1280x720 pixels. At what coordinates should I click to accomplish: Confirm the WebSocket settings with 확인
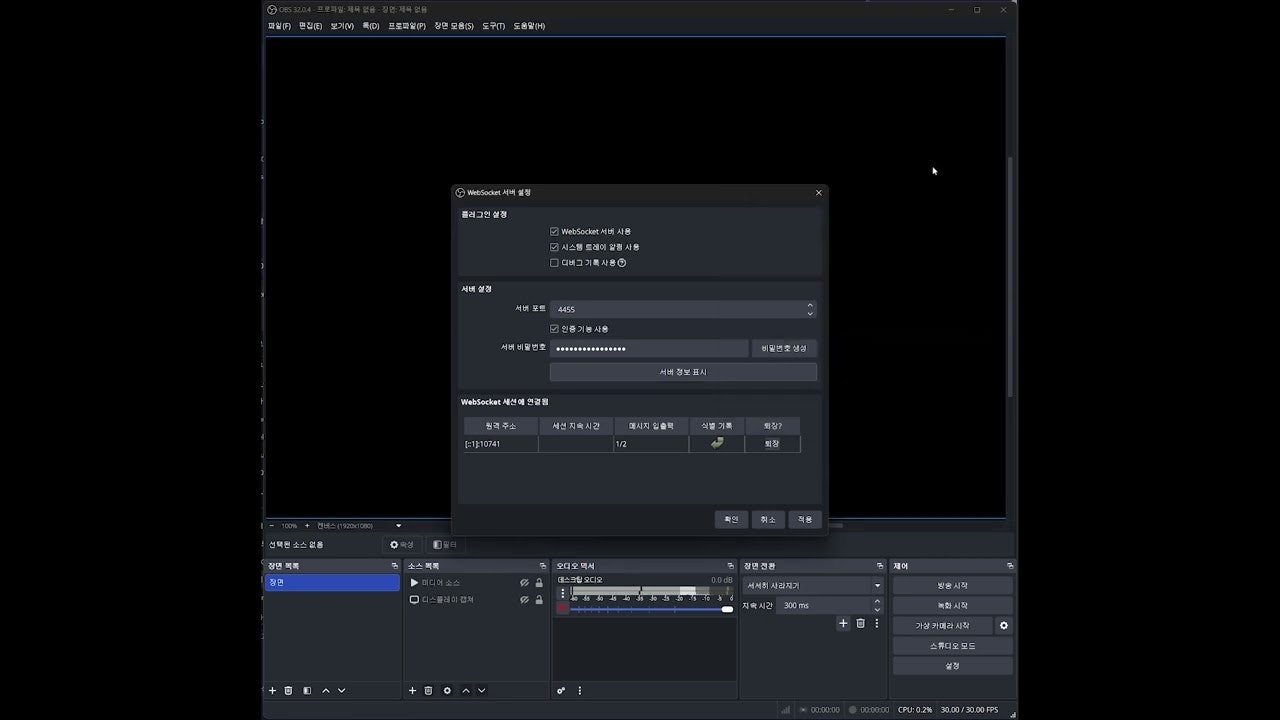pos(731,520)
